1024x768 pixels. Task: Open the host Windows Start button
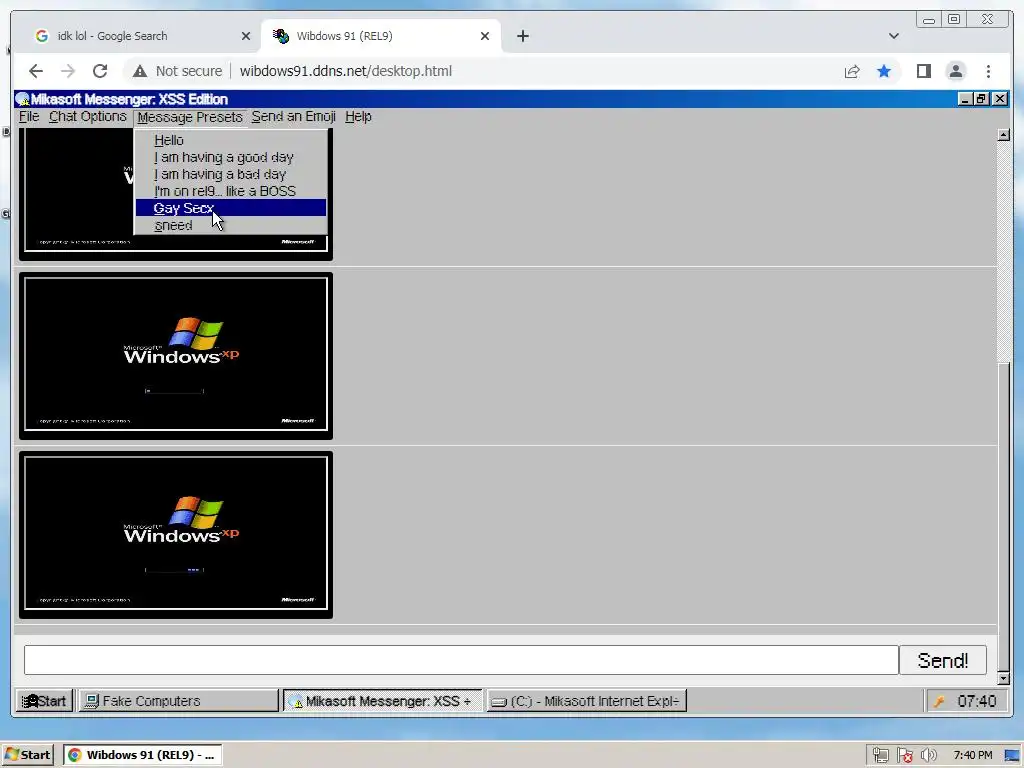click(27, 755)
